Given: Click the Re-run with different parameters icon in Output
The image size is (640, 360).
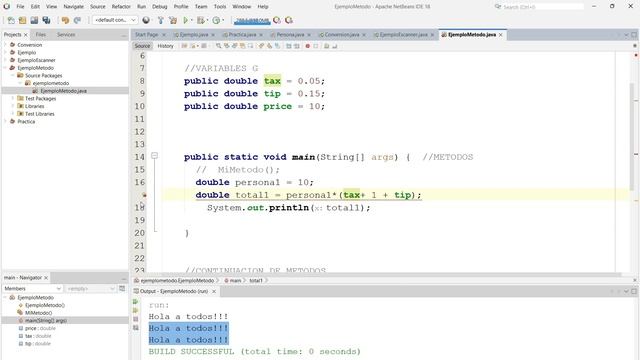Looking at the screenshot, I should (x=136, y=311).
